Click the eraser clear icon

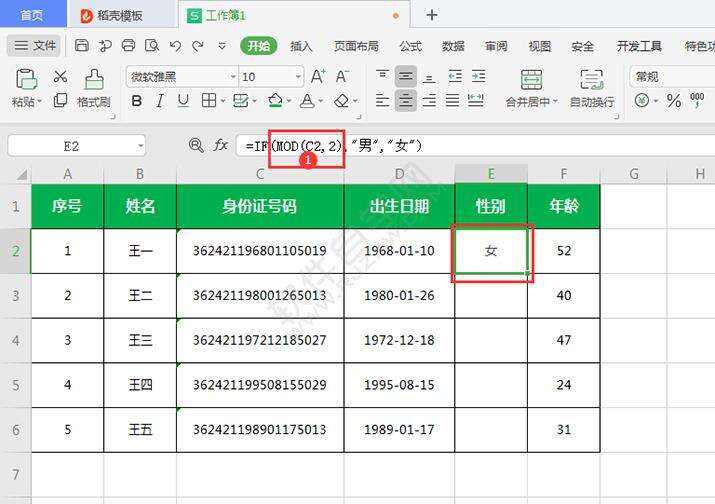pos(342,101)
